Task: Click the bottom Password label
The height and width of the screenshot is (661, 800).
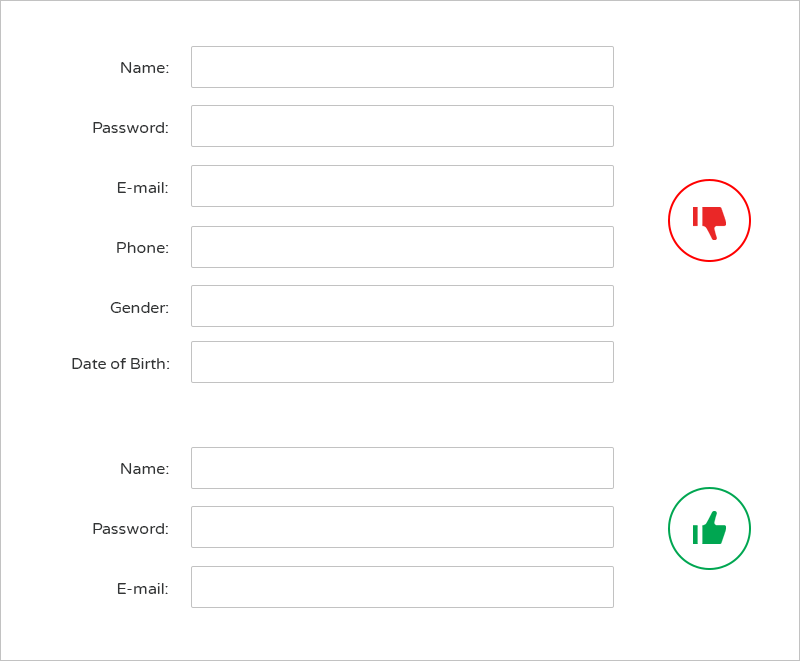Action: coord(129,528)
